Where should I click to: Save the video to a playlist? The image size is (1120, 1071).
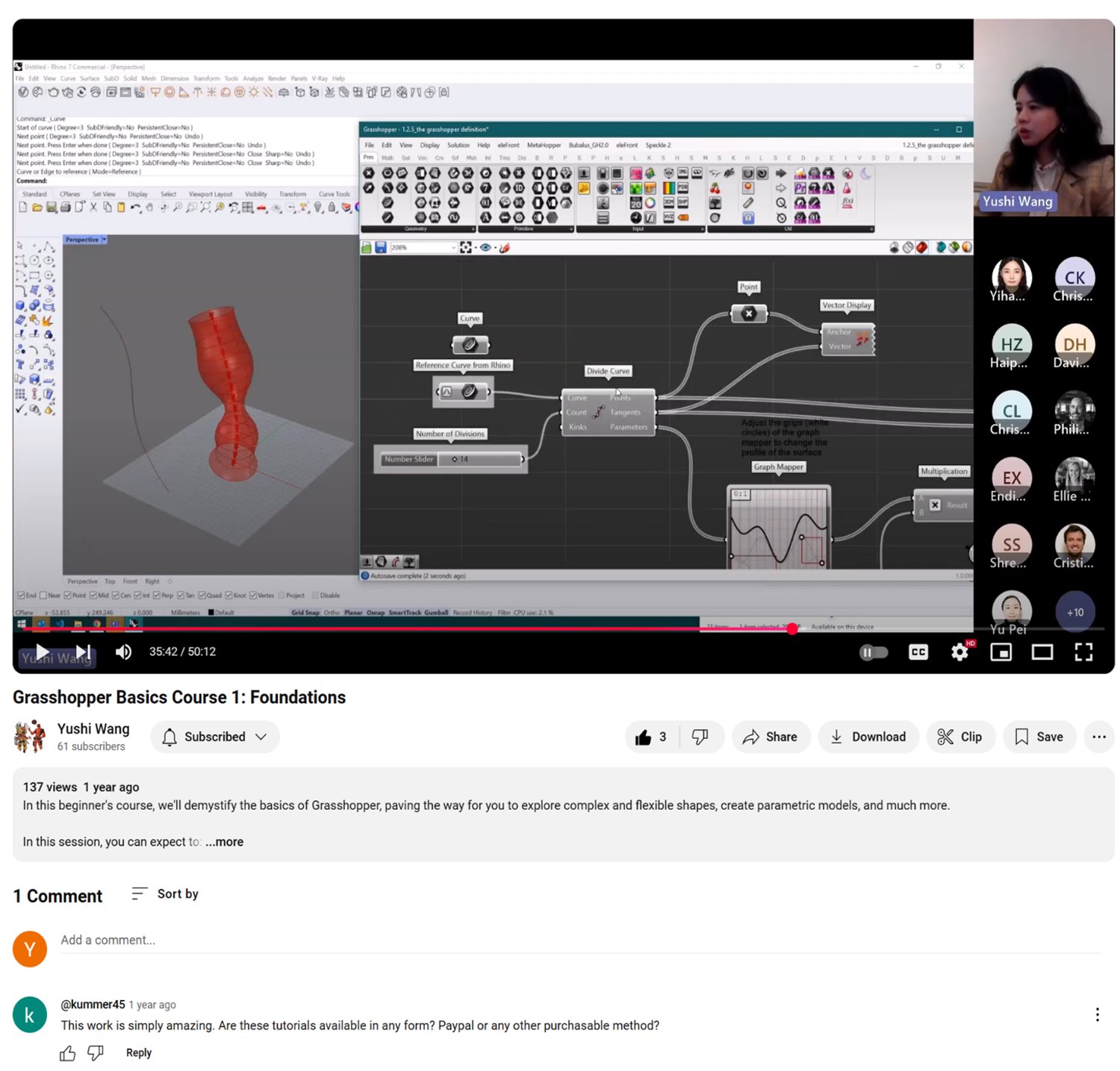point(1039,737)
